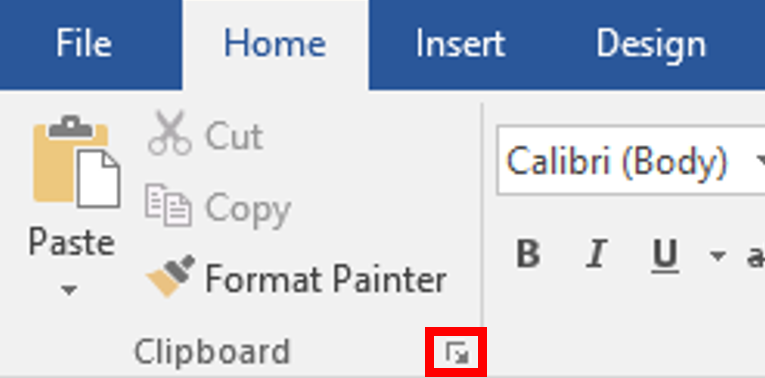Expand Paste options arrow below Paste
This screenshot has width=765, height=378.
pyautogui.click(x=69, y=290)
